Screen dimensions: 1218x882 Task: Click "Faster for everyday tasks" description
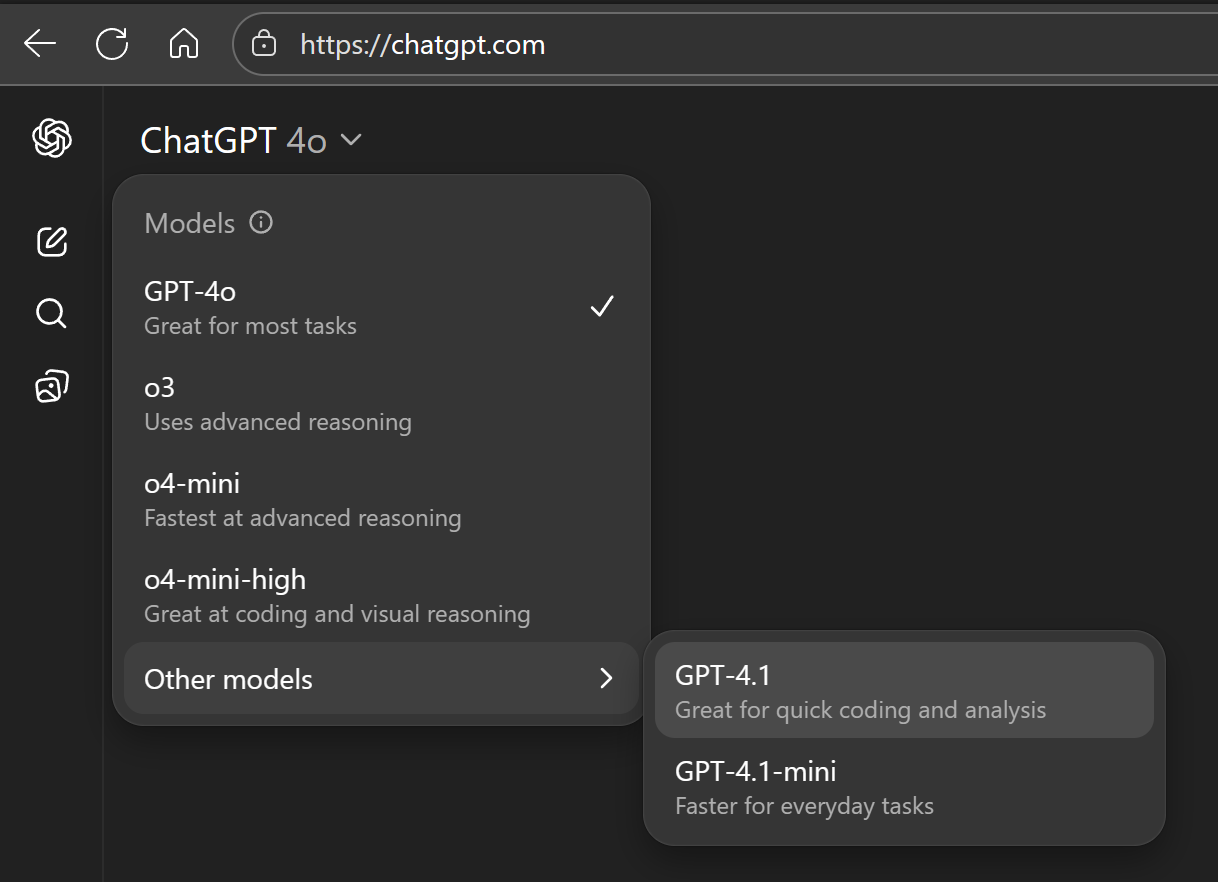(x=805, y=806)
